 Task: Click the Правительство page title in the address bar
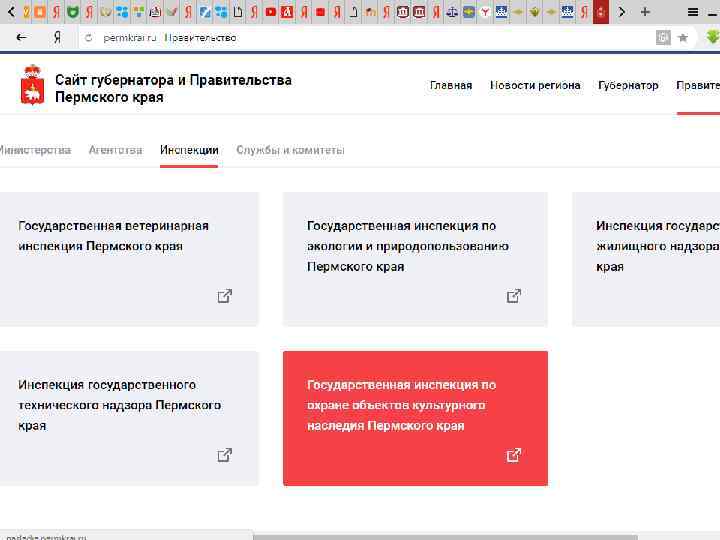[x=200, y=38]
